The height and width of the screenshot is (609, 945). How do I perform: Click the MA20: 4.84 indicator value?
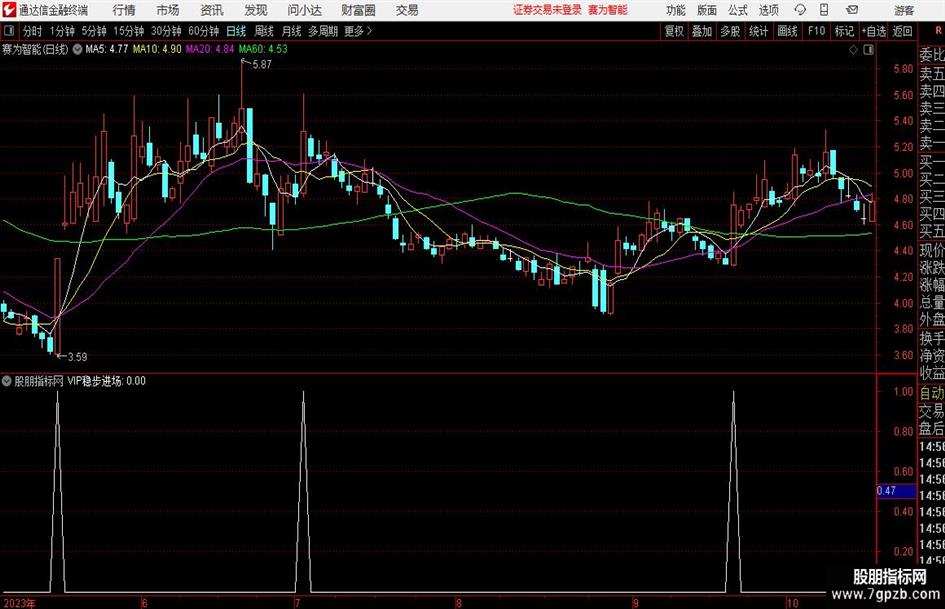[210, 49]
